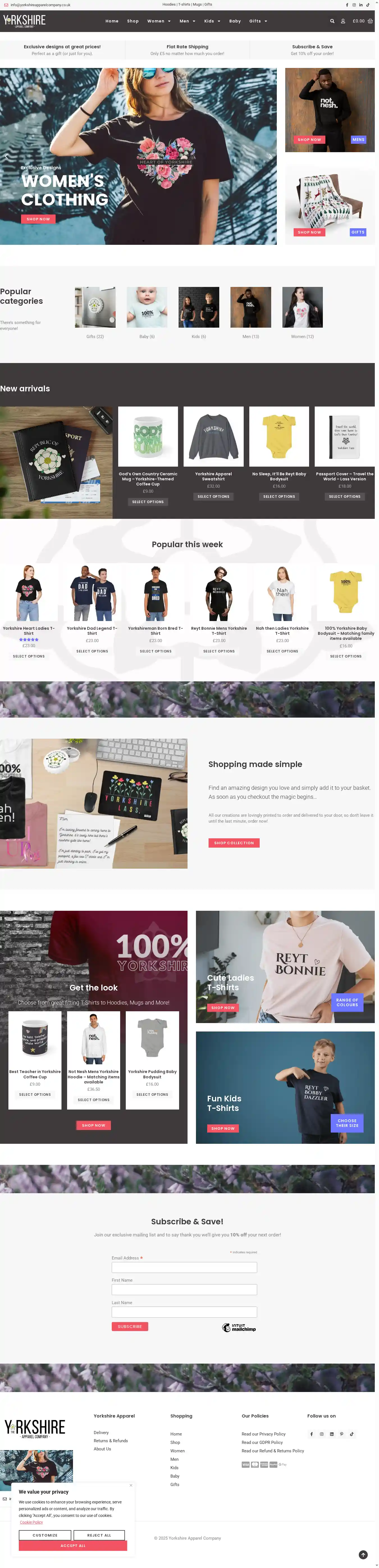Open the shopping basket icon
The height and width of the screenshot is (1568, 379).
pyautogui.click(x=370, y=21)
